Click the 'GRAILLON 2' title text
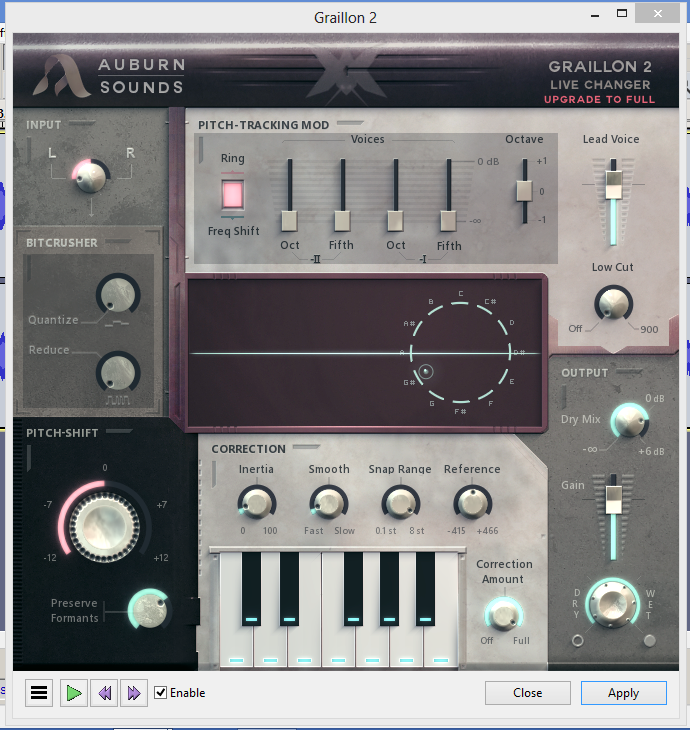The image size is (690, 730). (x=600, y=67)
